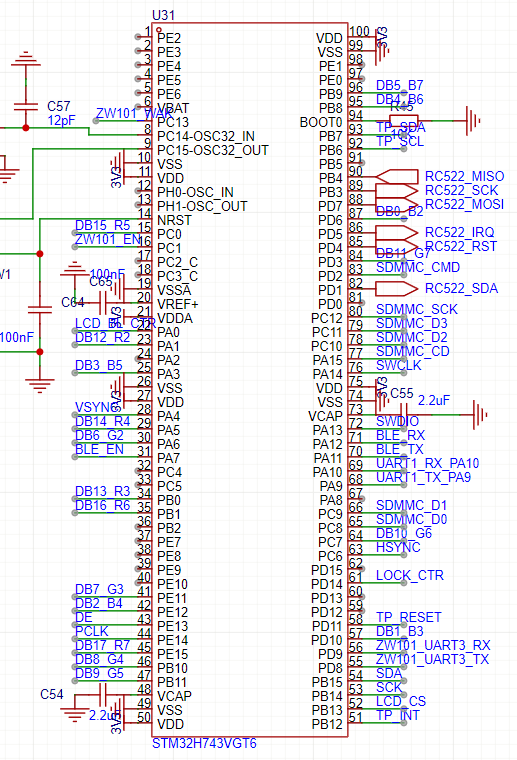
Task: Select the DB9_G5 net label
Action: pyautogui.click(x=99, y=674)
